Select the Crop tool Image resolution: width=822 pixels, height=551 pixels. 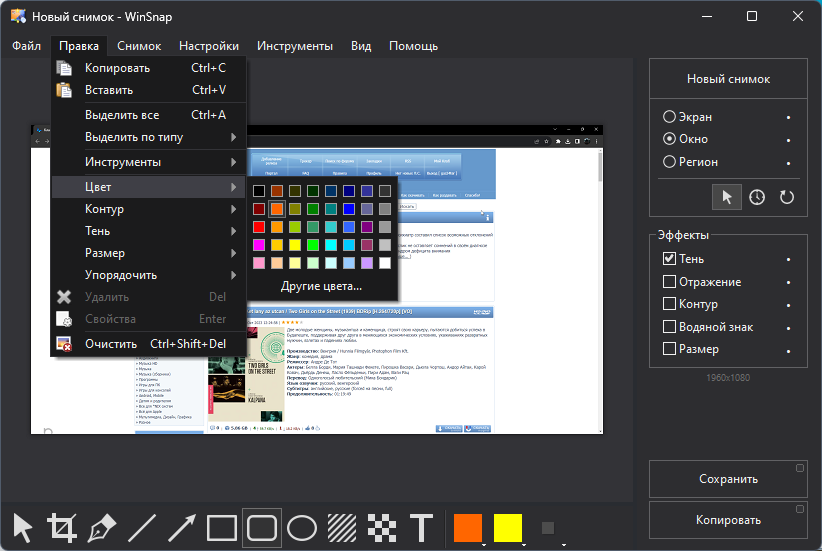click(x=62, y=527)
